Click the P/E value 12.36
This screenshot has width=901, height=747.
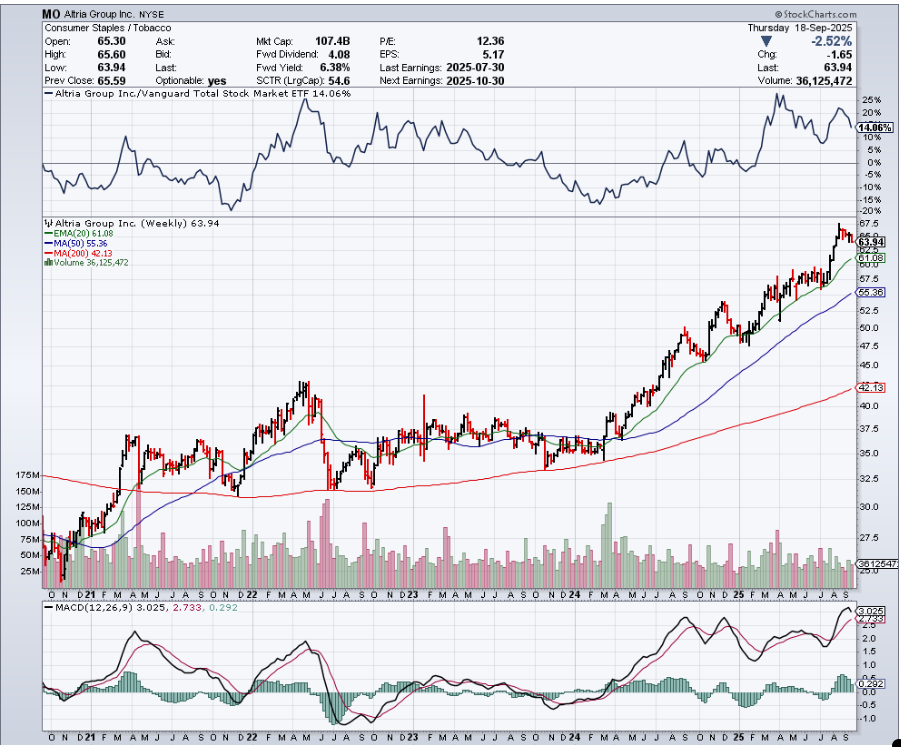click(490, 41)
